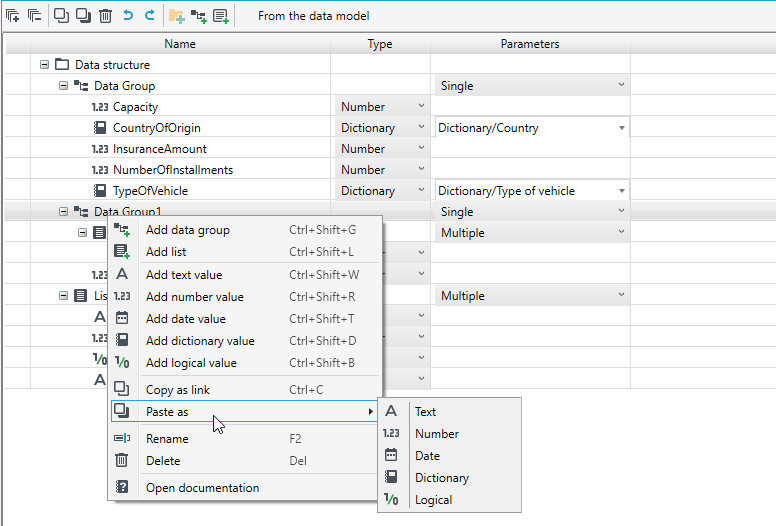Click the Name column header
This screenshot has height=526, width=776.
coord(180,44)
